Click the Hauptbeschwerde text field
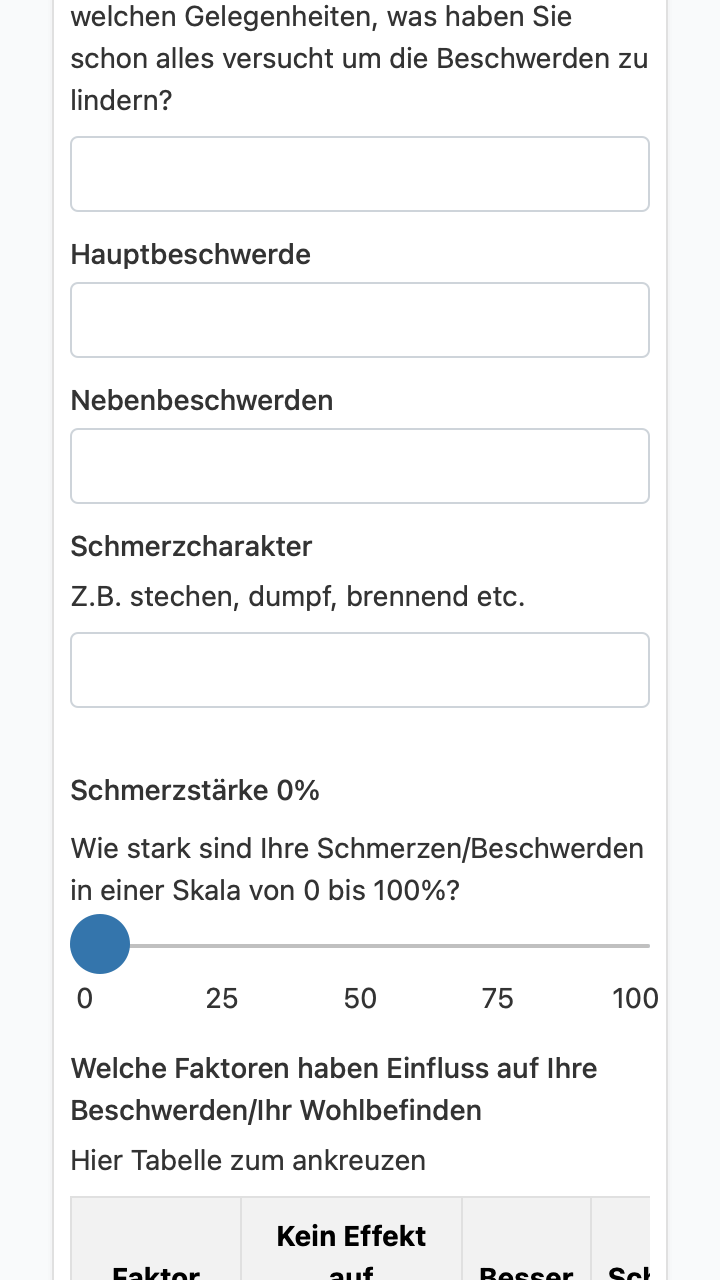Viewport: 720px width, 1280px height. coord(360,320)
